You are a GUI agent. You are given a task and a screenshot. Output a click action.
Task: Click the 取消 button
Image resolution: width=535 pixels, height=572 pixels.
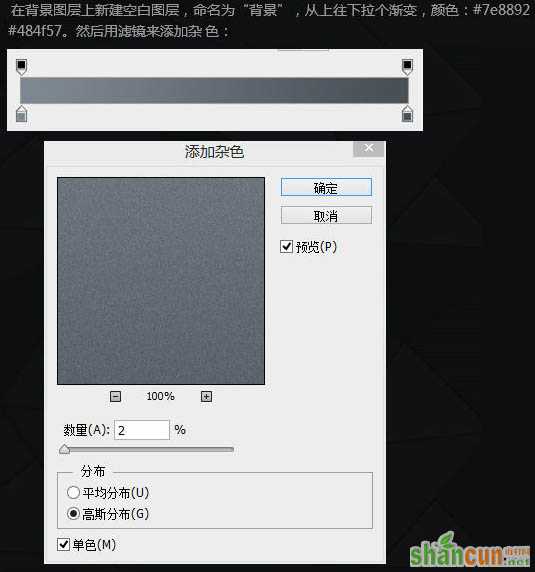coord(326,216)
